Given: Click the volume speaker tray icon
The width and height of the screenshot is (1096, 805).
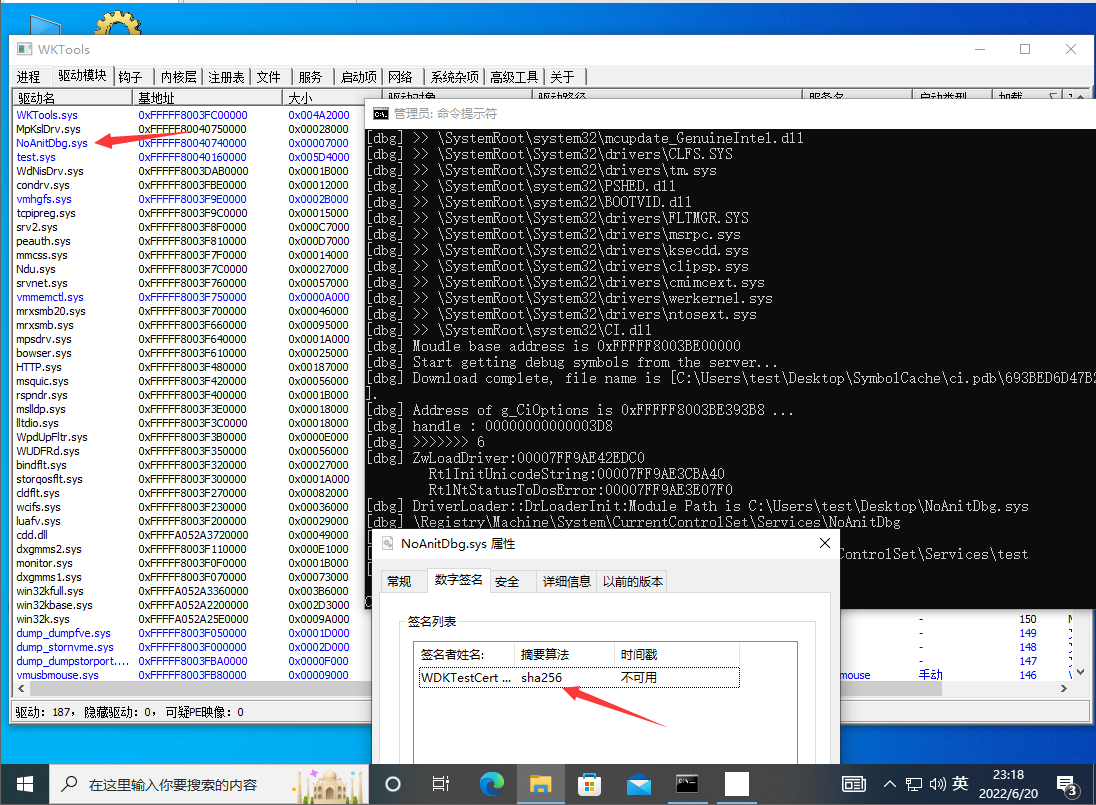Looking at the screenshot, I should pyautogui.click(x=937, y=783).
